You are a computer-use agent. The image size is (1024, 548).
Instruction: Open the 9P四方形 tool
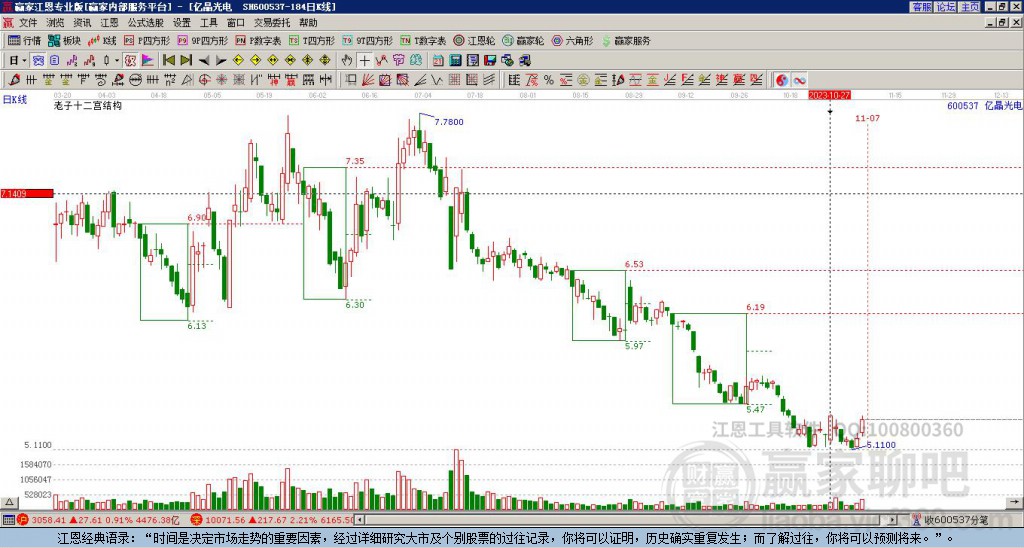(202, 40)
